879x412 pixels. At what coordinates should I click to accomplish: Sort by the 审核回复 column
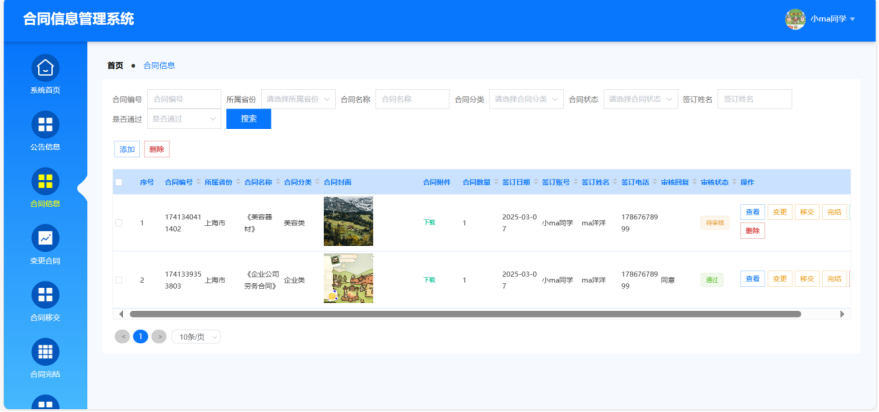pyautogui.click(x=695, y=182)
